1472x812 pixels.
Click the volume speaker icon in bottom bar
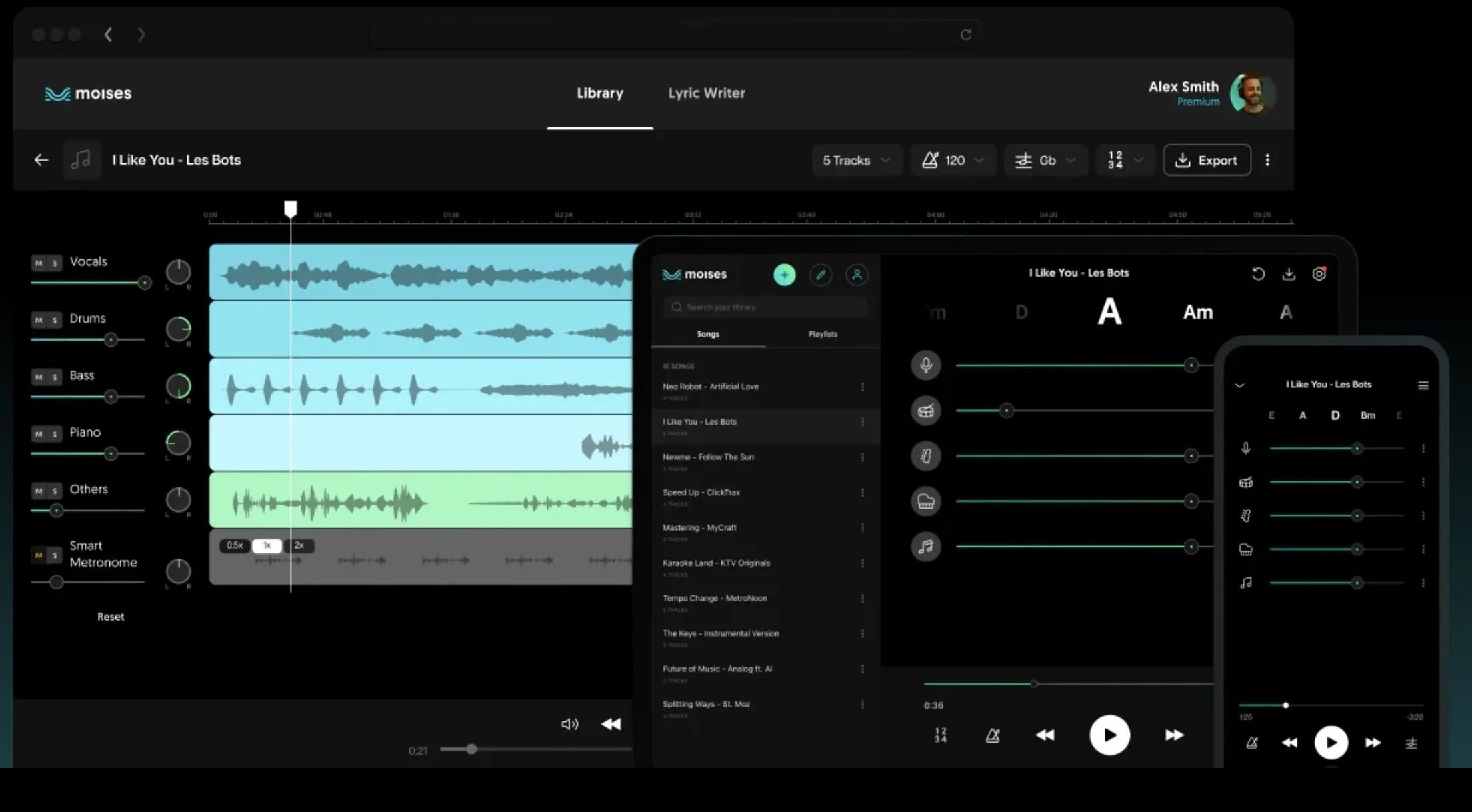click(569, 724)
